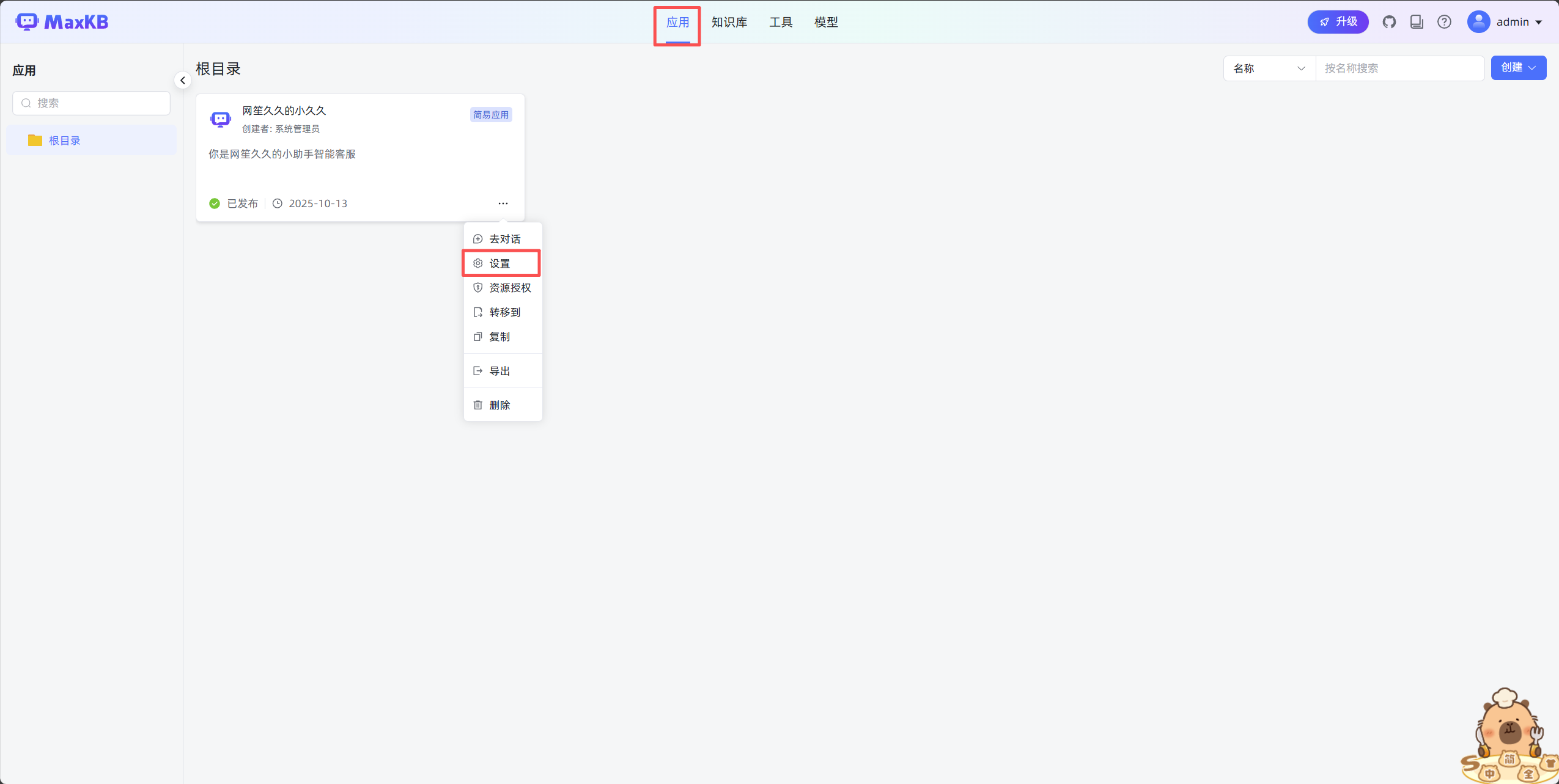Select 根目录 folder in the tree

(64, 141)
